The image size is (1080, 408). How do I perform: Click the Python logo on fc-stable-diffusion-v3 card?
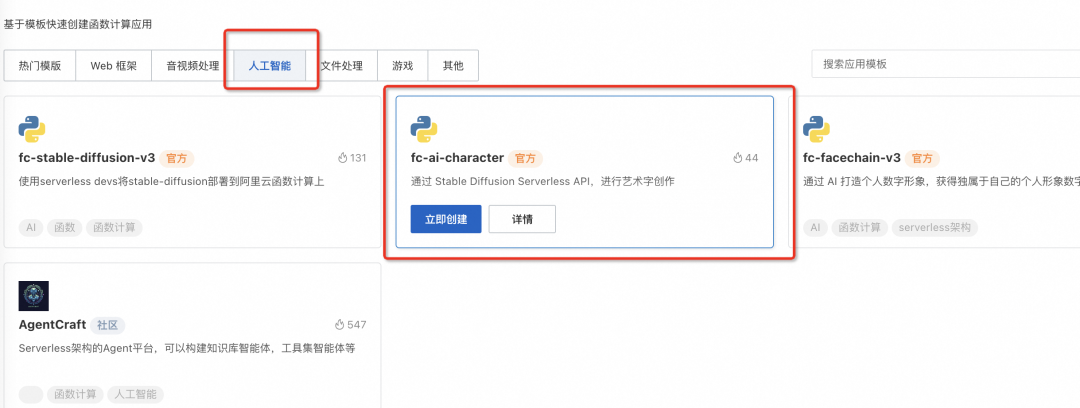(32, 129)
